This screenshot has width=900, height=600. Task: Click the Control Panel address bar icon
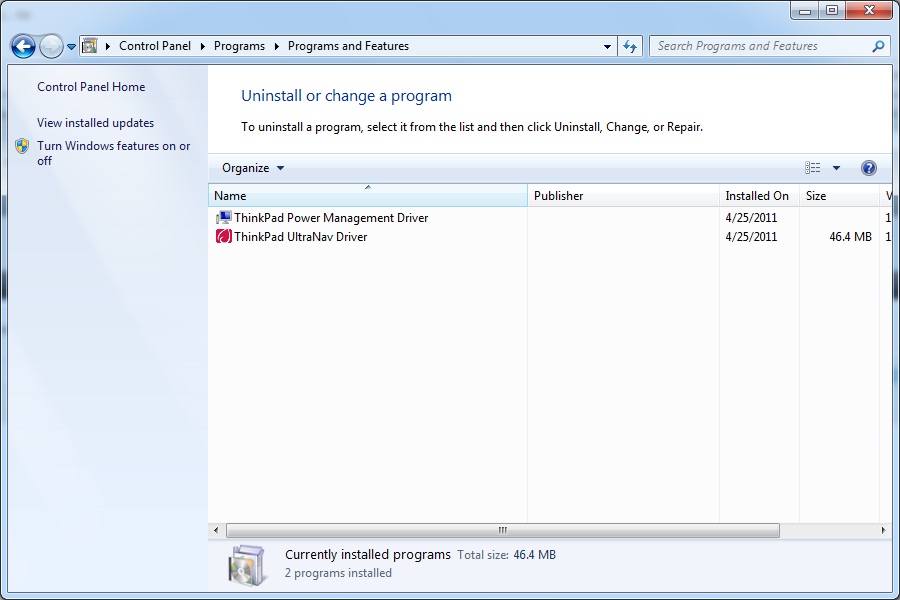90,46
